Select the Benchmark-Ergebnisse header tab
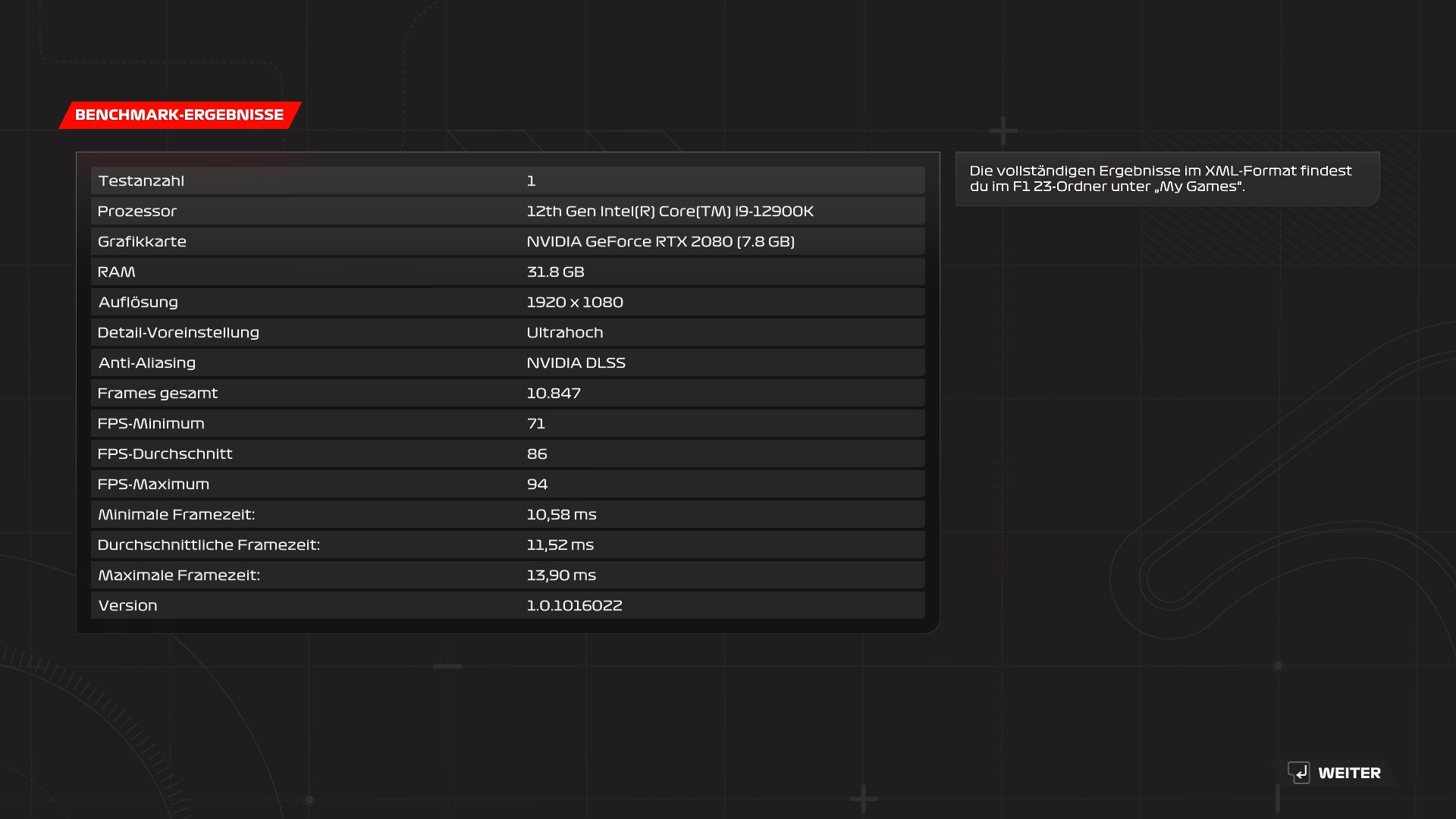 pyautogui.click(x=180, y=115)
